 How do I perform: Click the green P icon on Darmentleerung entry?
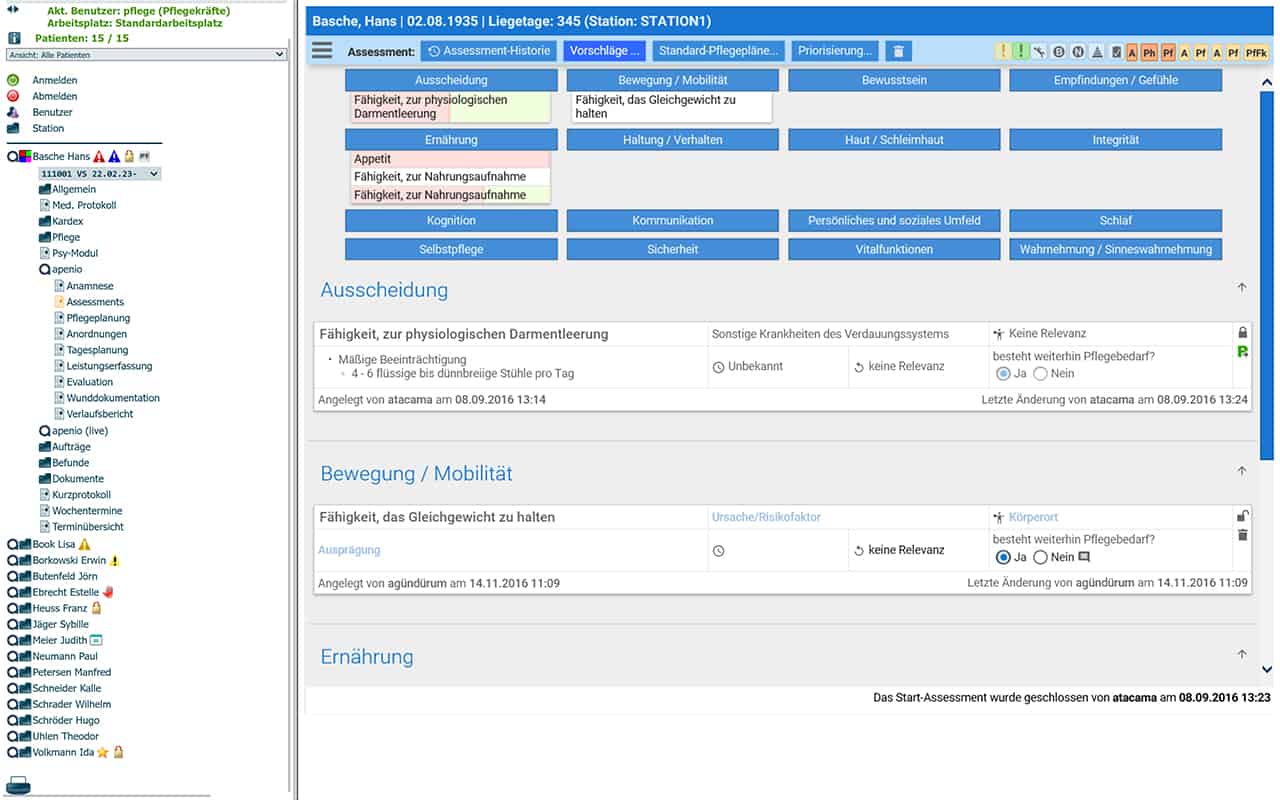pos(1242,352)
